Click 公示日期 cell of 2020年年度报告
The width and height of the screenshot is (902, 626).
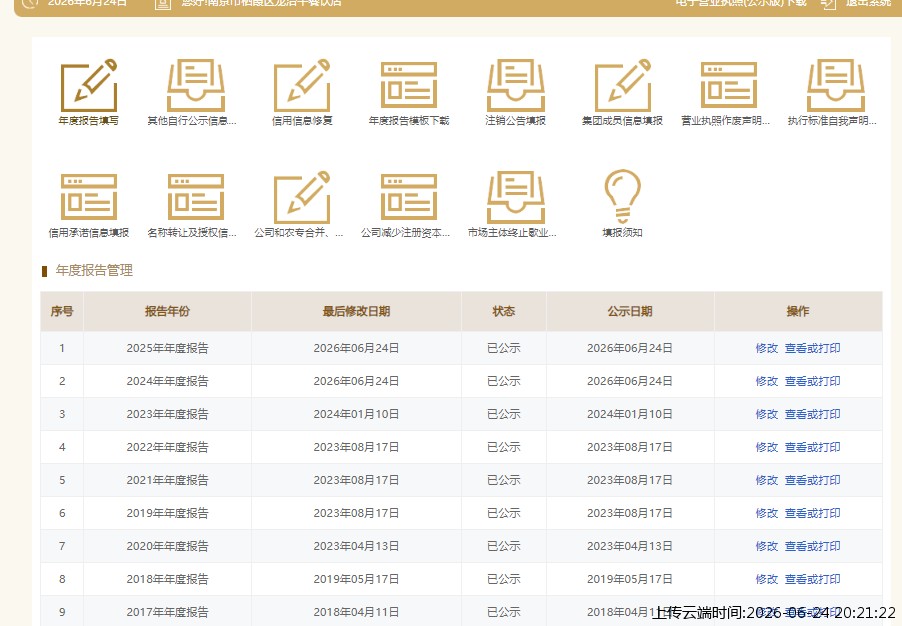(x=630, y=546)
